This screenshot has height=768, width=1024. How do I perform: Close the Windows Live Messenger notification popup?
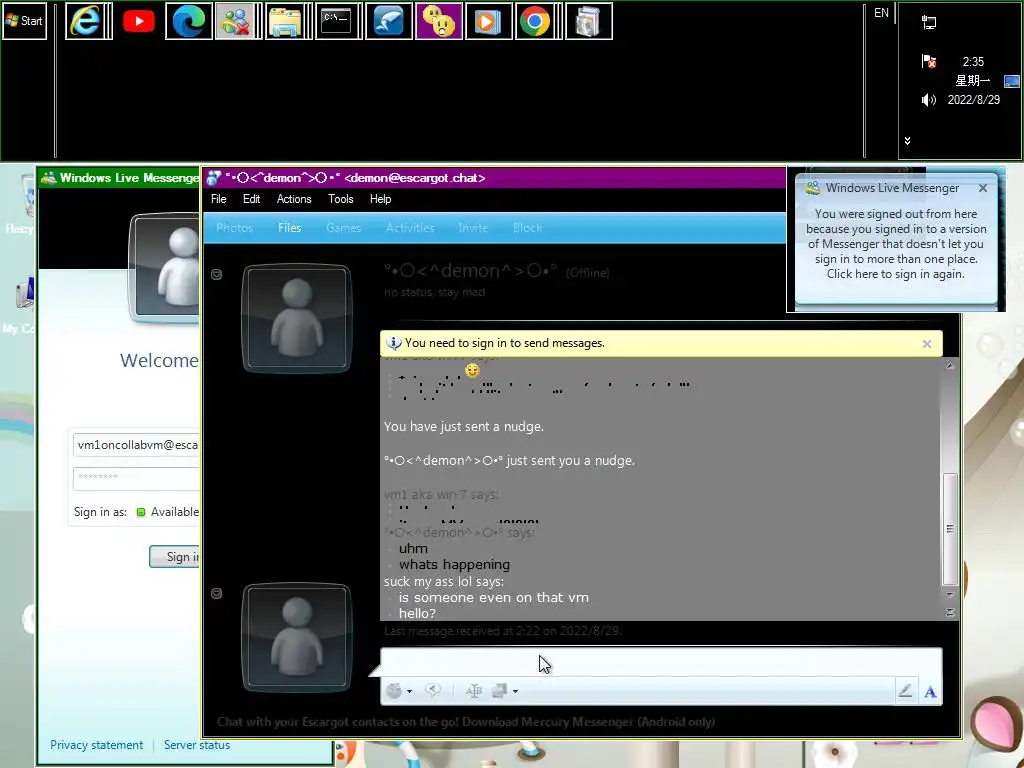tap(983, 188)
